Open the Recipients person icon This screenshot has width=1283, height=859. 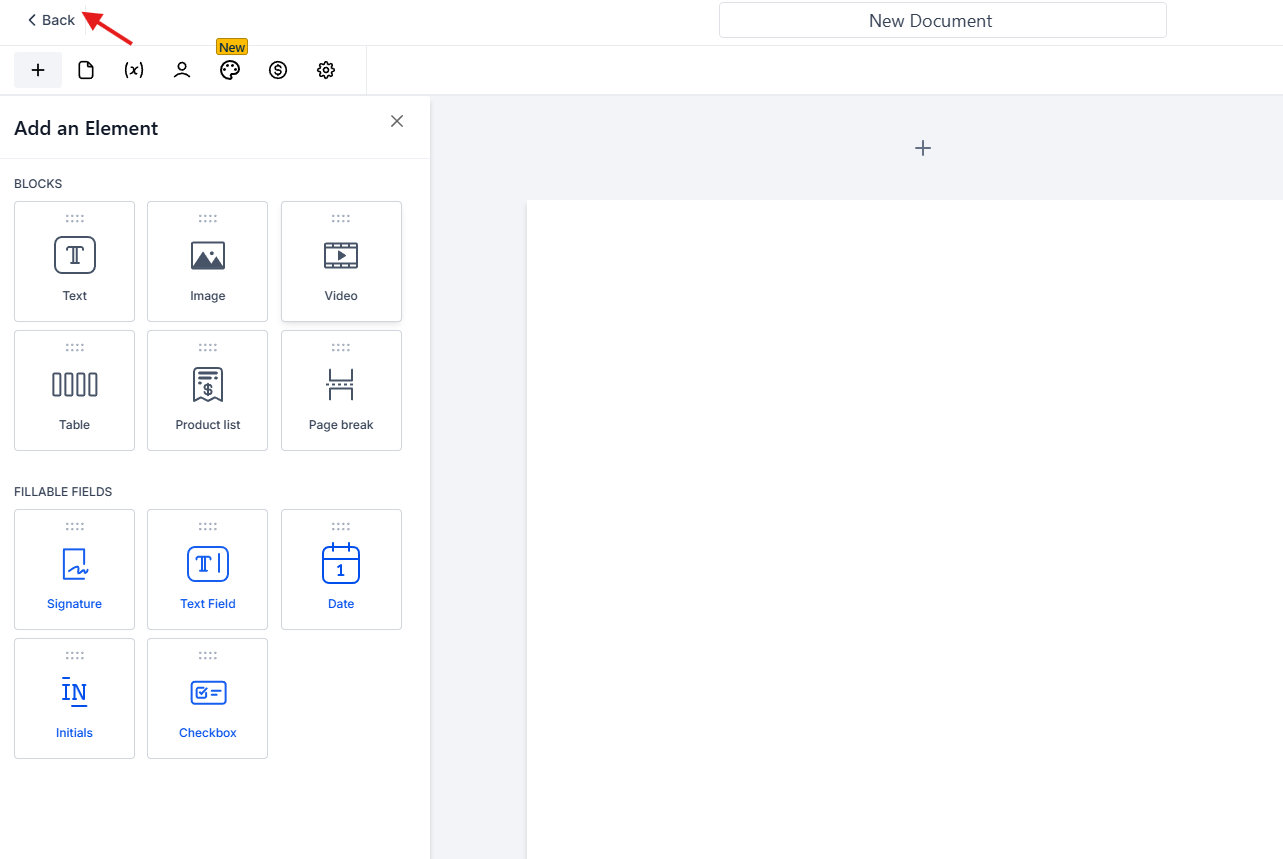182,70
